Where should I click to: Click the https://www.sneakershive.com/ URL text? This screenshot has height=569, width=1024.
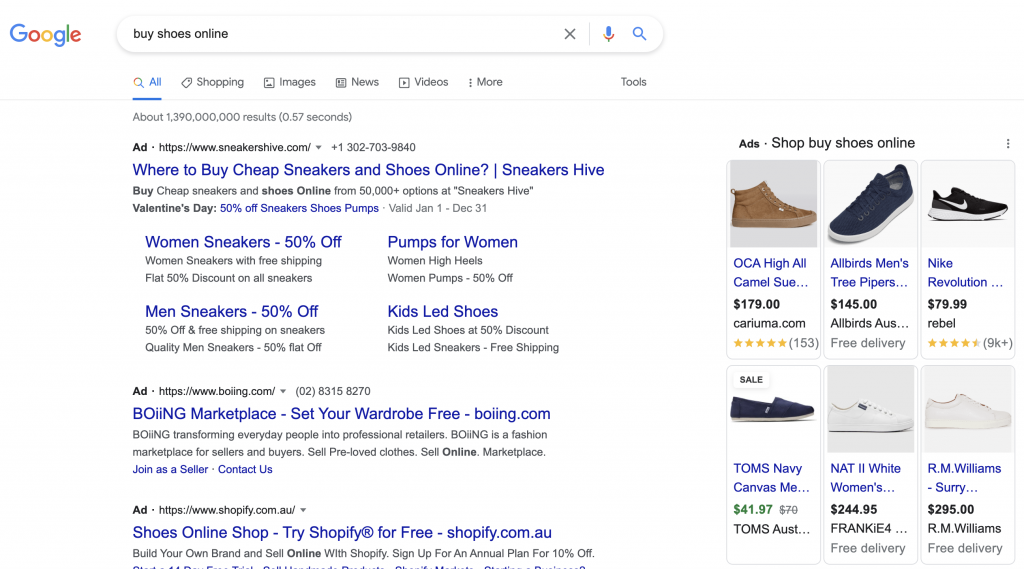tap(234, 148)
